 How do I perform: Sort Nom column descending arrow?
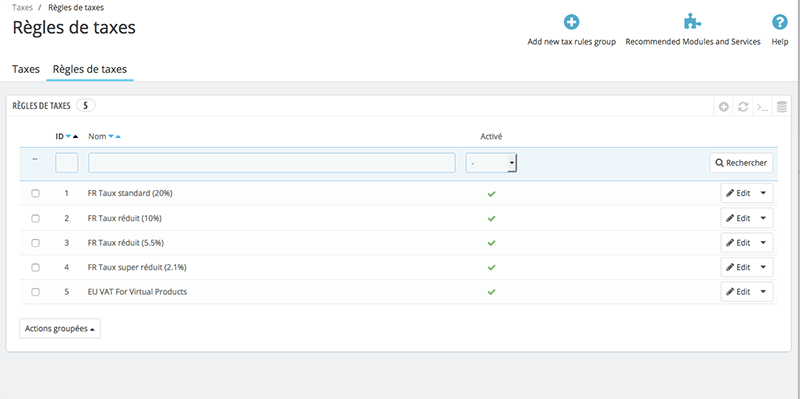click(x=111, y=137)
